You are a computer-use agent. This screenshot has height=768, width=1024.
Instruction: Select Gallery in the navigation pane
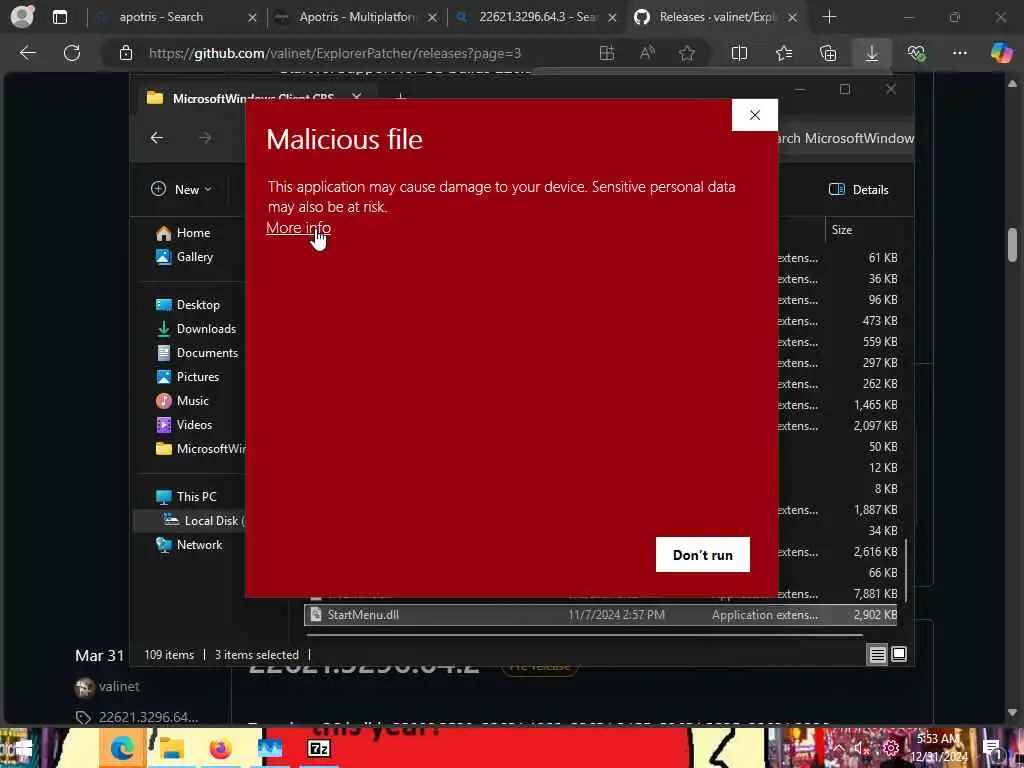point(185,257)
